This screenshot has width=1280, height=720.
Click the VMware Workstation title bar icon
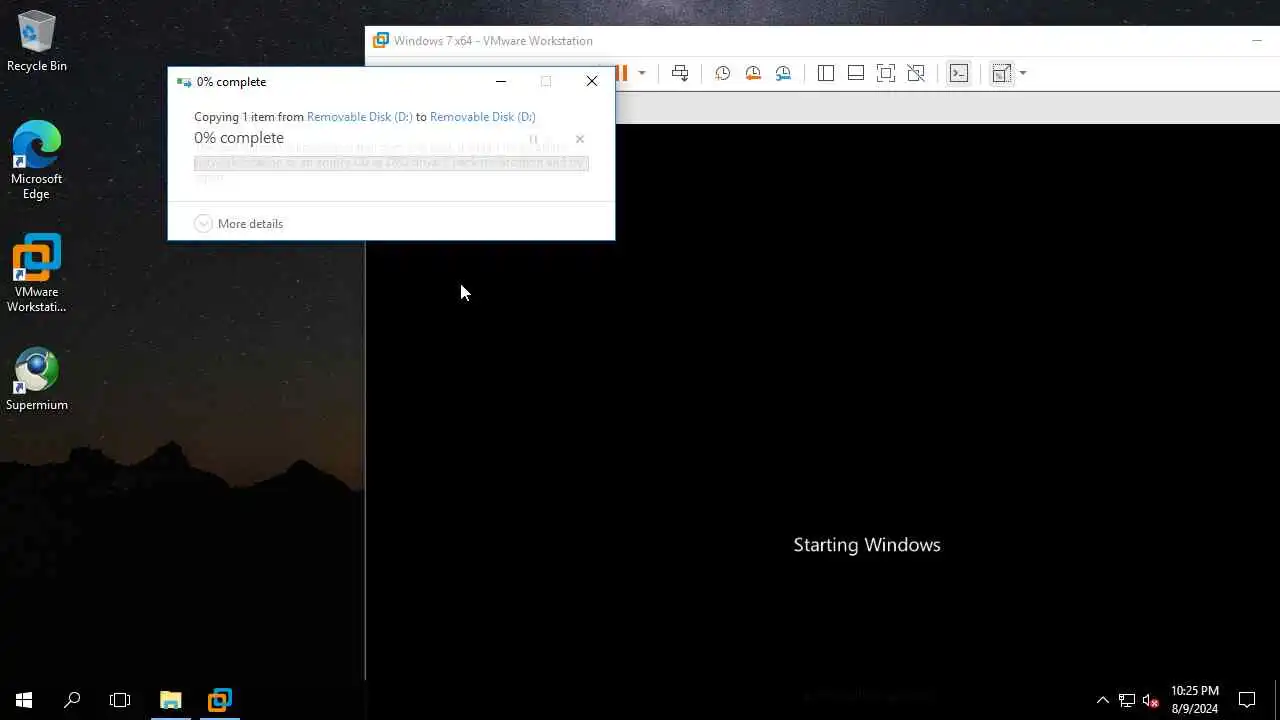(x=381, y=41)
